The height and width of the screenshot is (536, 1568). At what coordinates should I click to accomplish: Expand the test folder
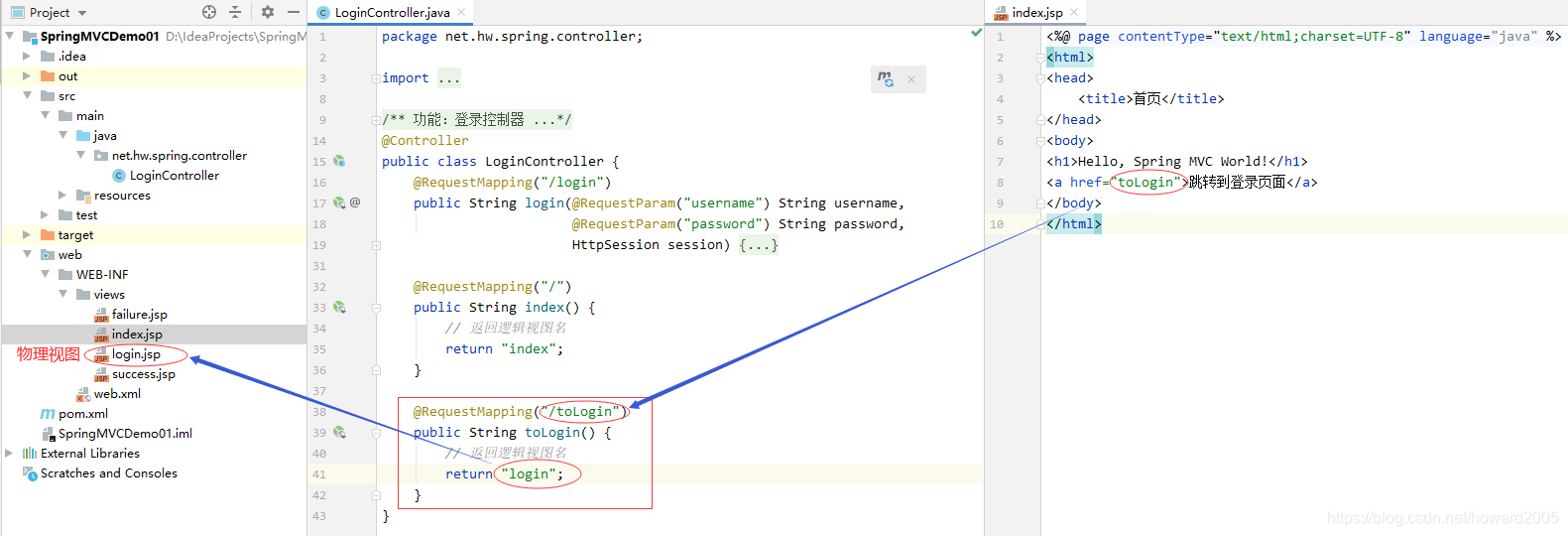click(x=45, y=215)
